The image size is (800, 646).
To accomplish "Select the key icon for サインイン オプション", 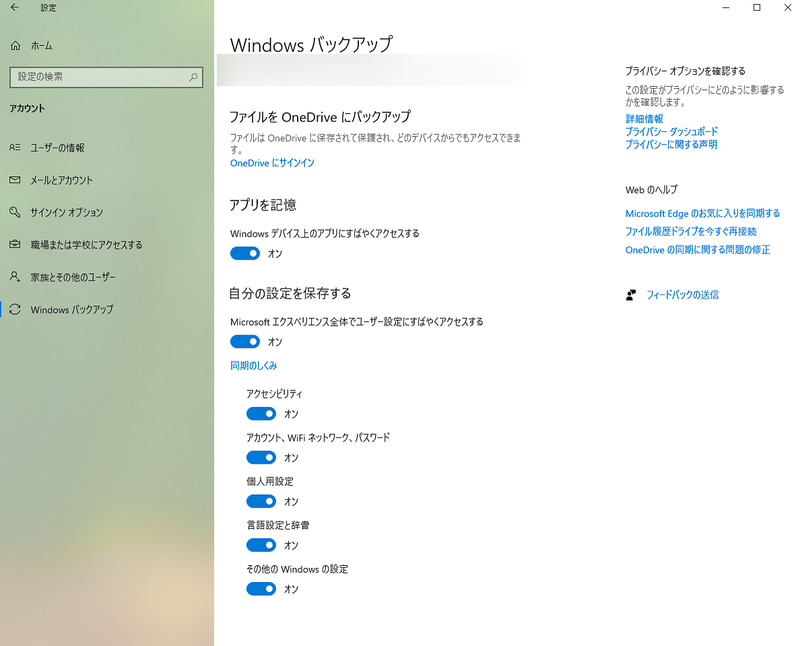I will coord(15,212).
